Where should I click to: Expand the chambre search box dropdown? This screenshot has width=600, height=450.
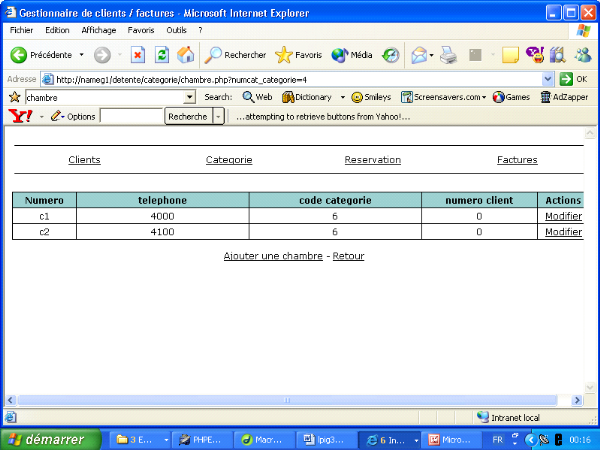point(190,97)
